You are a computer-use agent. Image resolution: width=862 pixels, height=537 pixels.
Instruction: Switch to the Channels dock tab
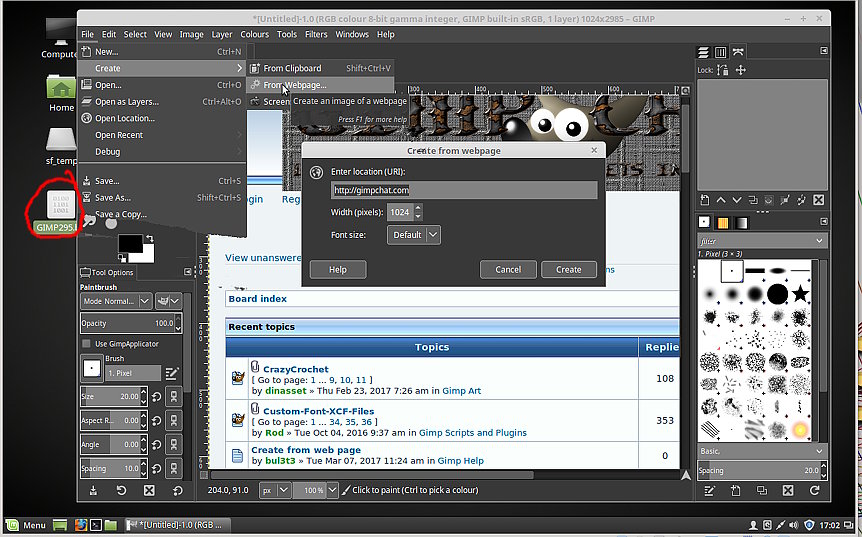pyautogui.click(x=720, y=52)
